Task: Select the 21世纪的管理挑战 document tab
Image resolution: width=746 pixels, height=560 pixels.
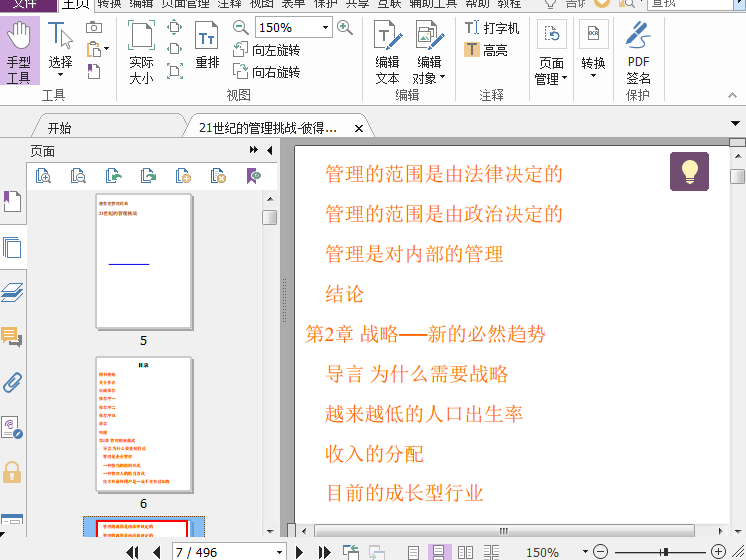Action: click(268, 128)
